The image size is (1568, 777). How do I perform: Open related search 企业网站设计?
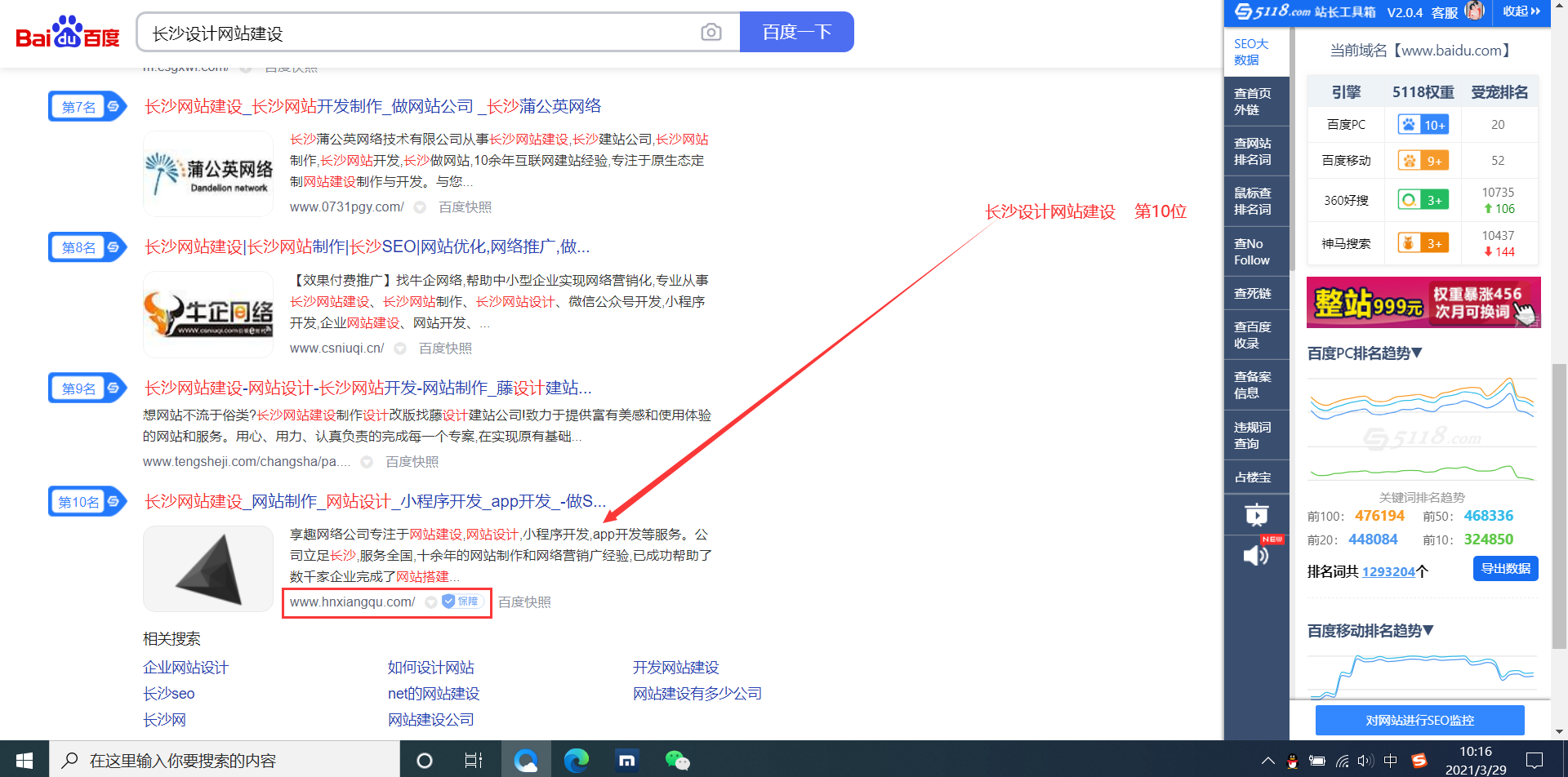[185, 668]
